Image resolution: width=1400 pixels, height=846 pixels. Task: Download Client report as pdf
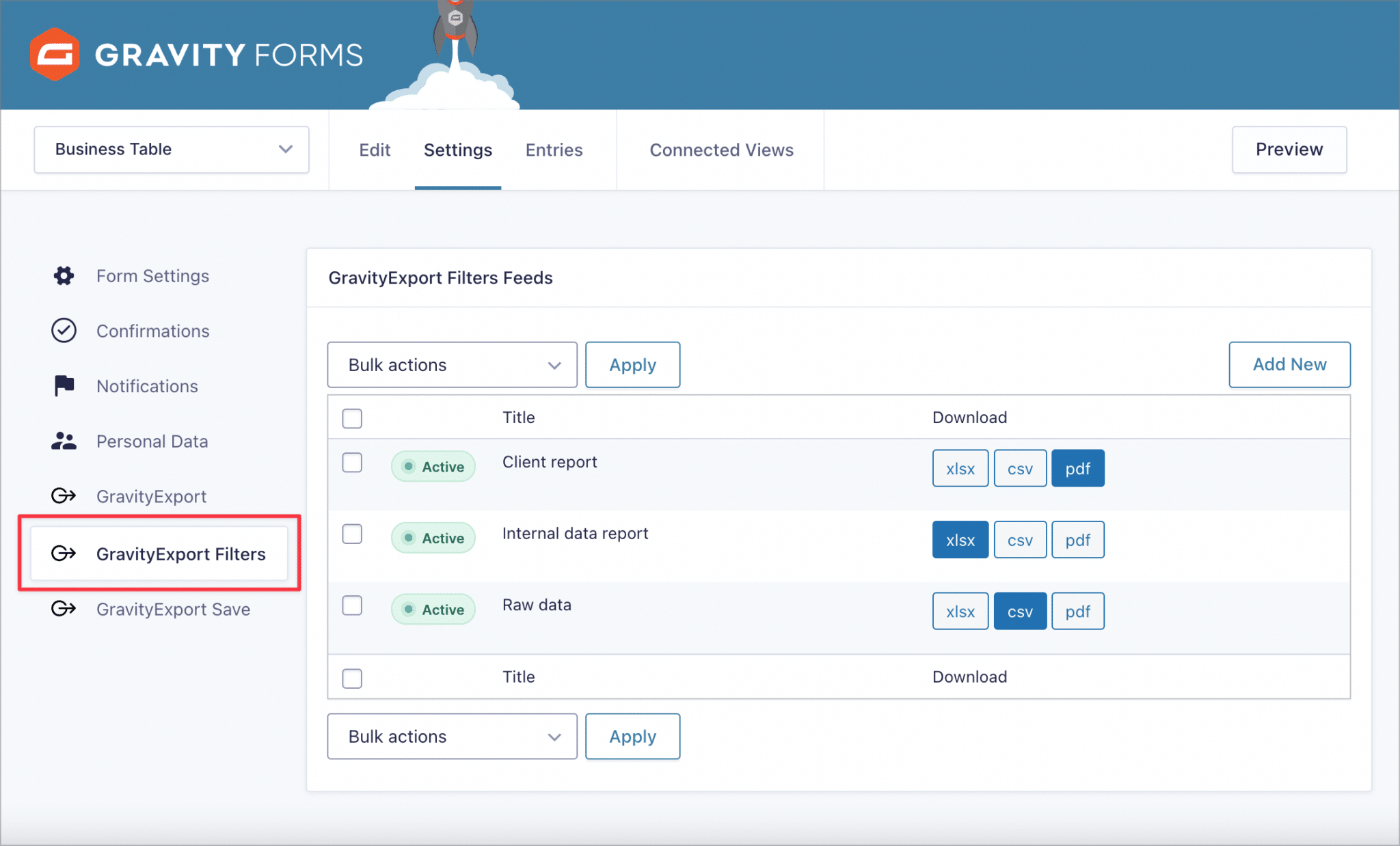(x=1077, y=468)
